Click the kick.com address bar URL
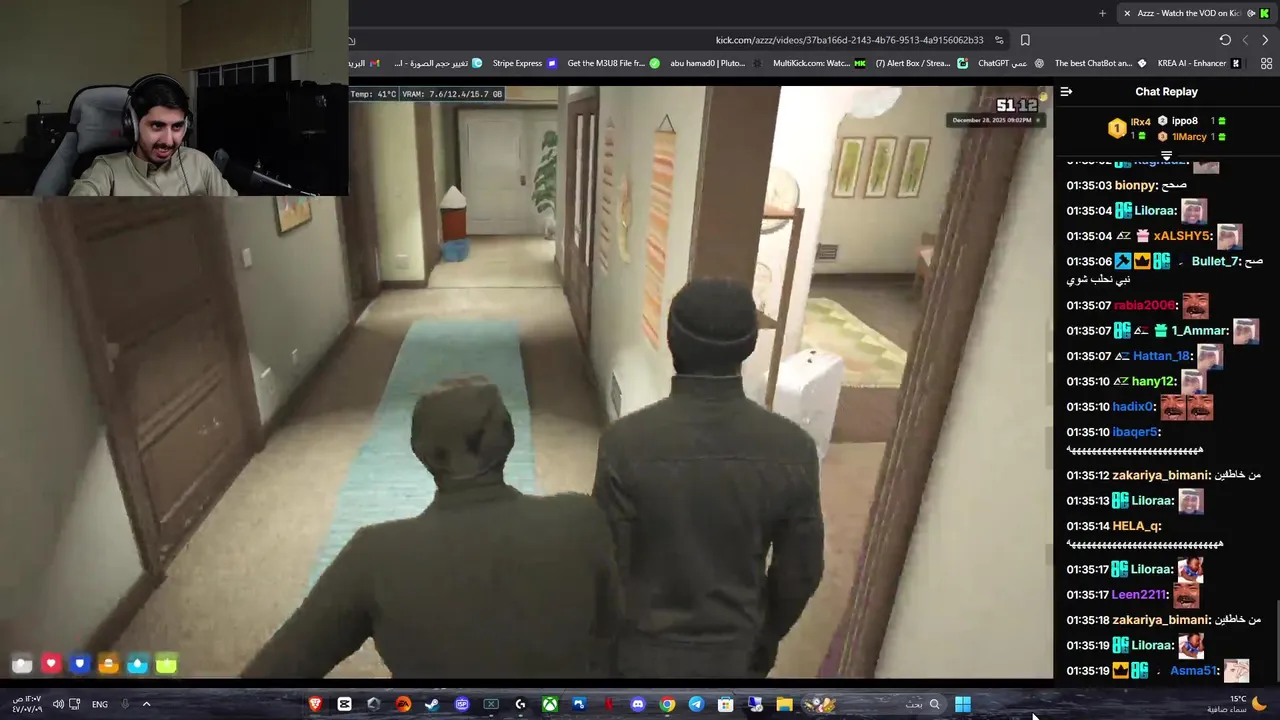The image size is (1280, 720). 849,40
